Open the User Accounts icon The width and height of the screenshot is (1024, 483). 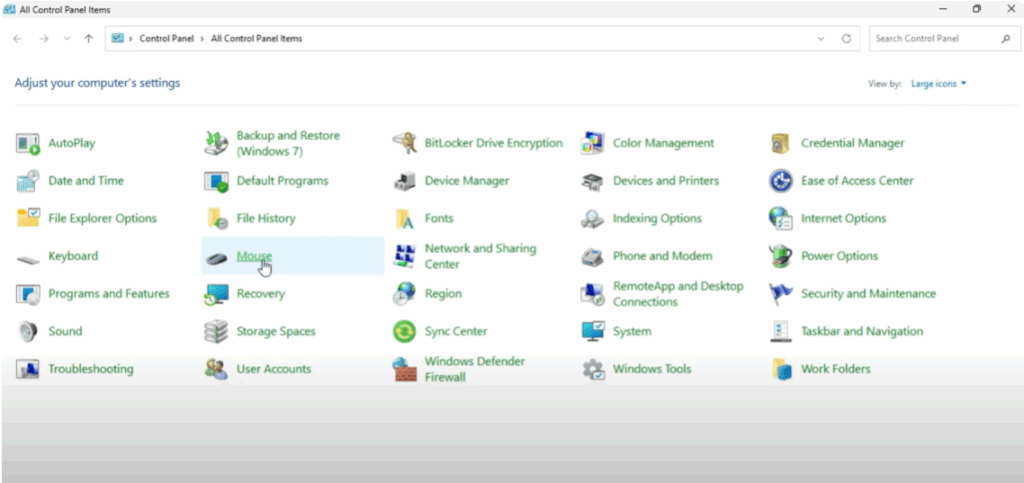coord(216,369)
